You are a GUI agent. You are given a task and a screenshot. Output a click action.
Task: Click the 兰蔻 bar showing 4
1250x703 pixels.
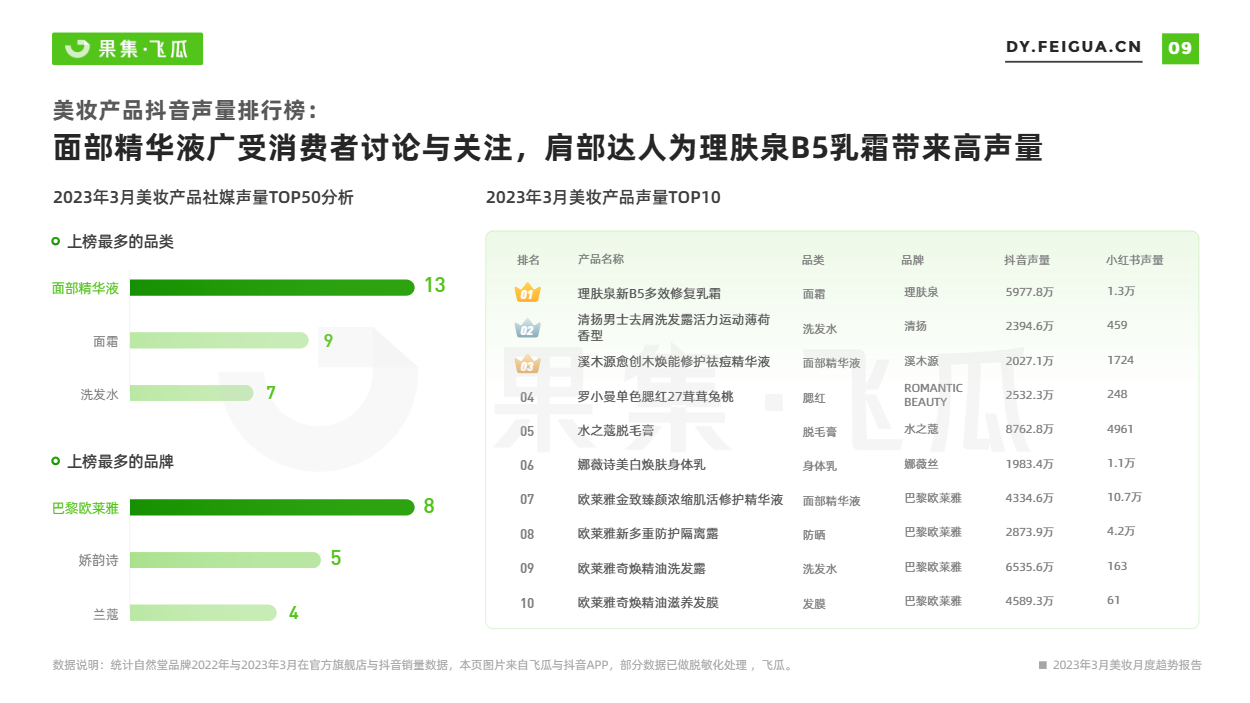tap(204, 613)
